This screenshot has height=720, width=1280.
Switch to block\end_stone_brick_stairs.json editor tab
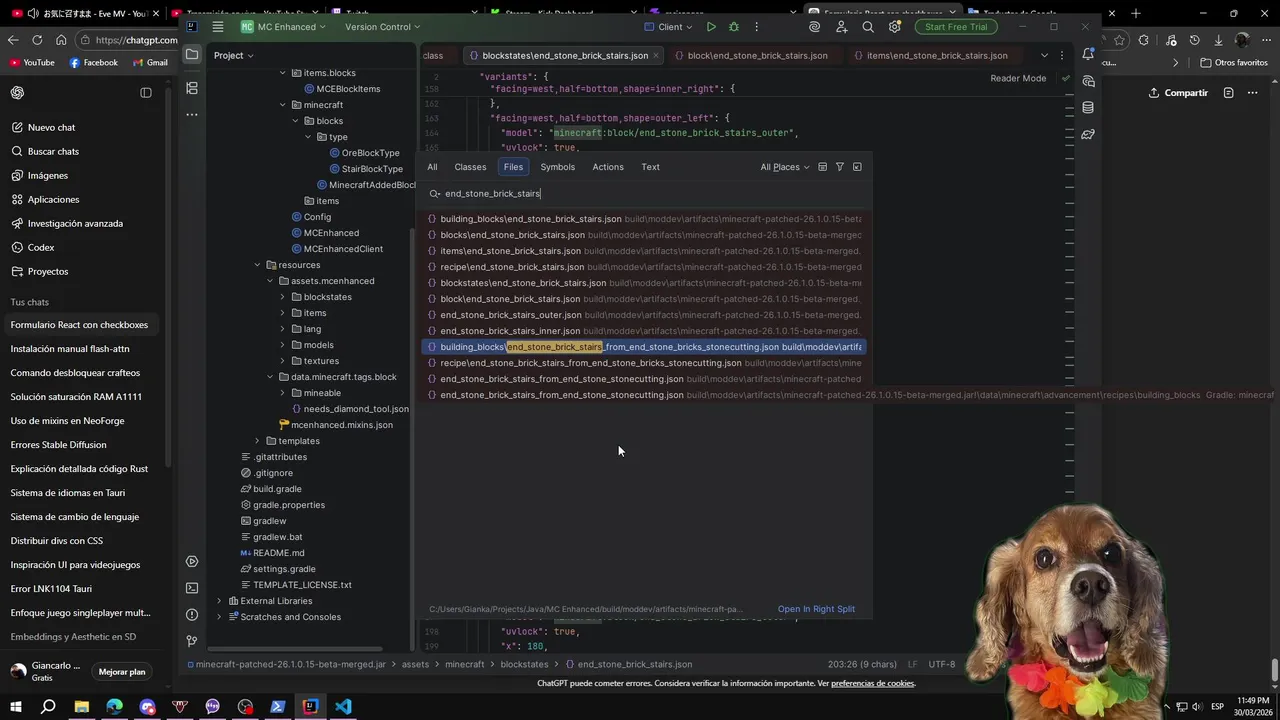(x=751, y=55)
